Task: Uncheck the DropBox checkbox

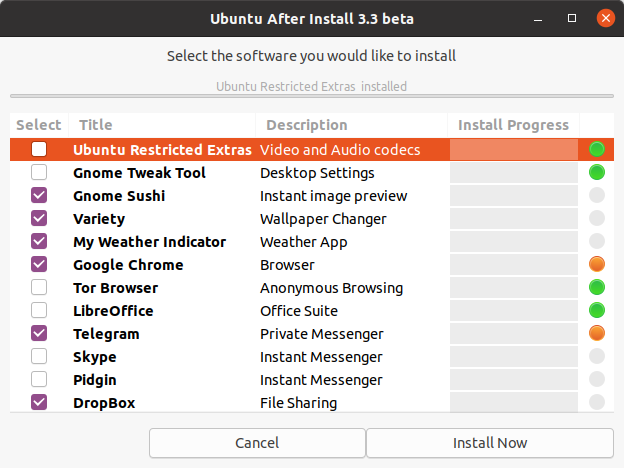Action: click(39, 402)
